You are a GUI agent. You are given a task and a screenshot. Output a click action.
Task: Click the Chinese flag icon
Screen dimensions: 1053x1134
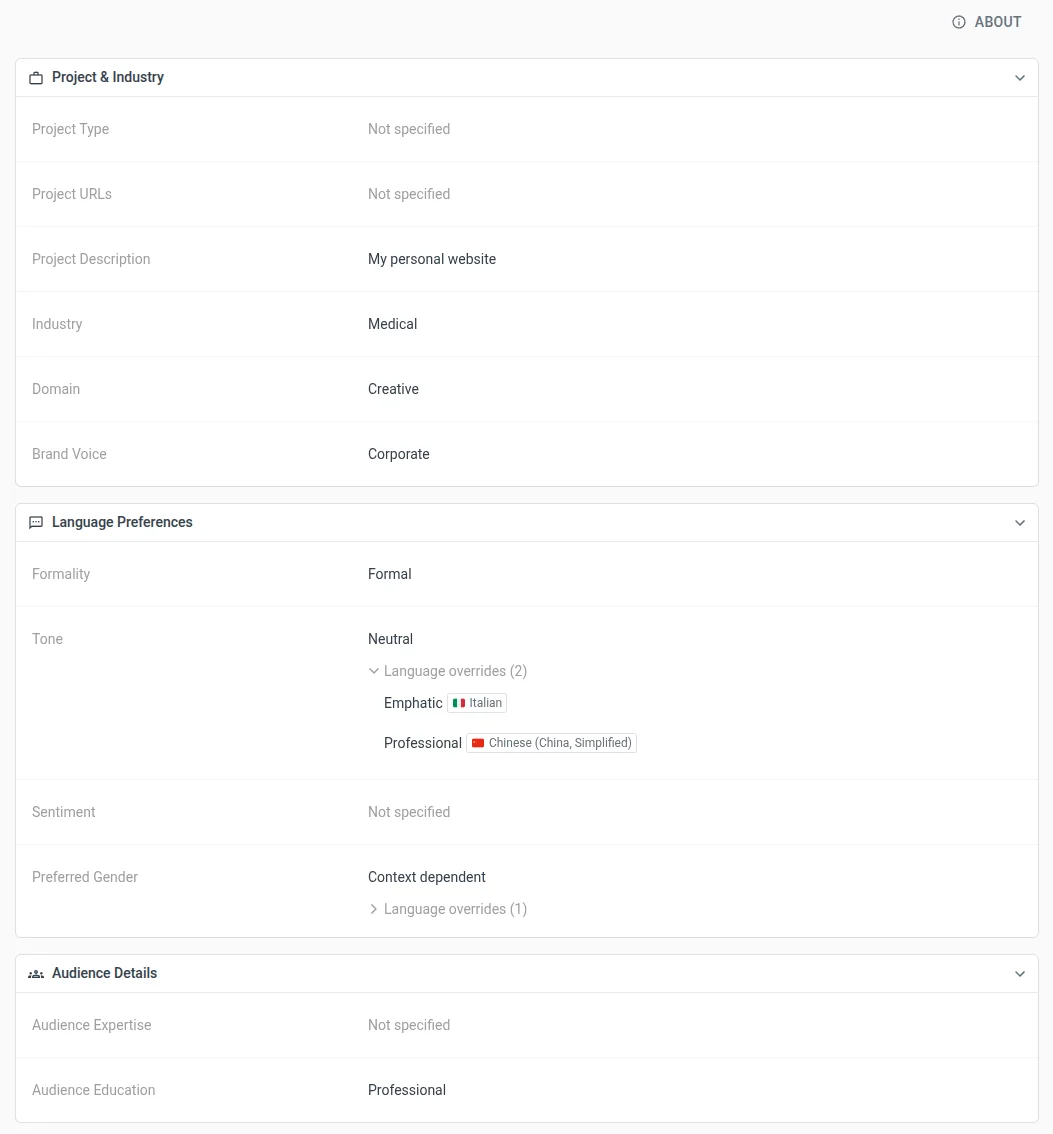[478, 743]
